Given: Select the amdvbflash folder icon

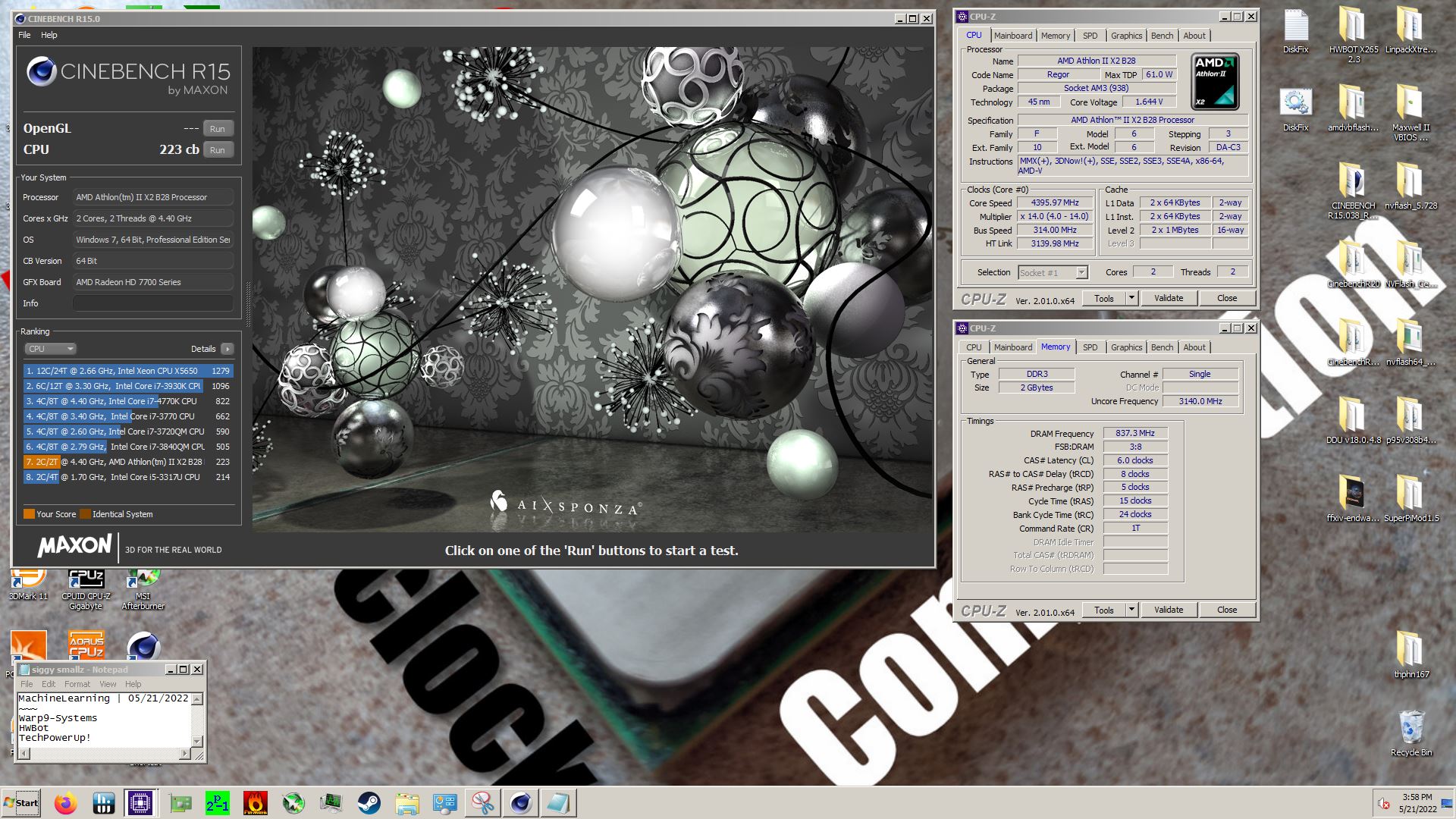Looking at the screenshot, I should pyautogui.click(x=1353, y=108).
